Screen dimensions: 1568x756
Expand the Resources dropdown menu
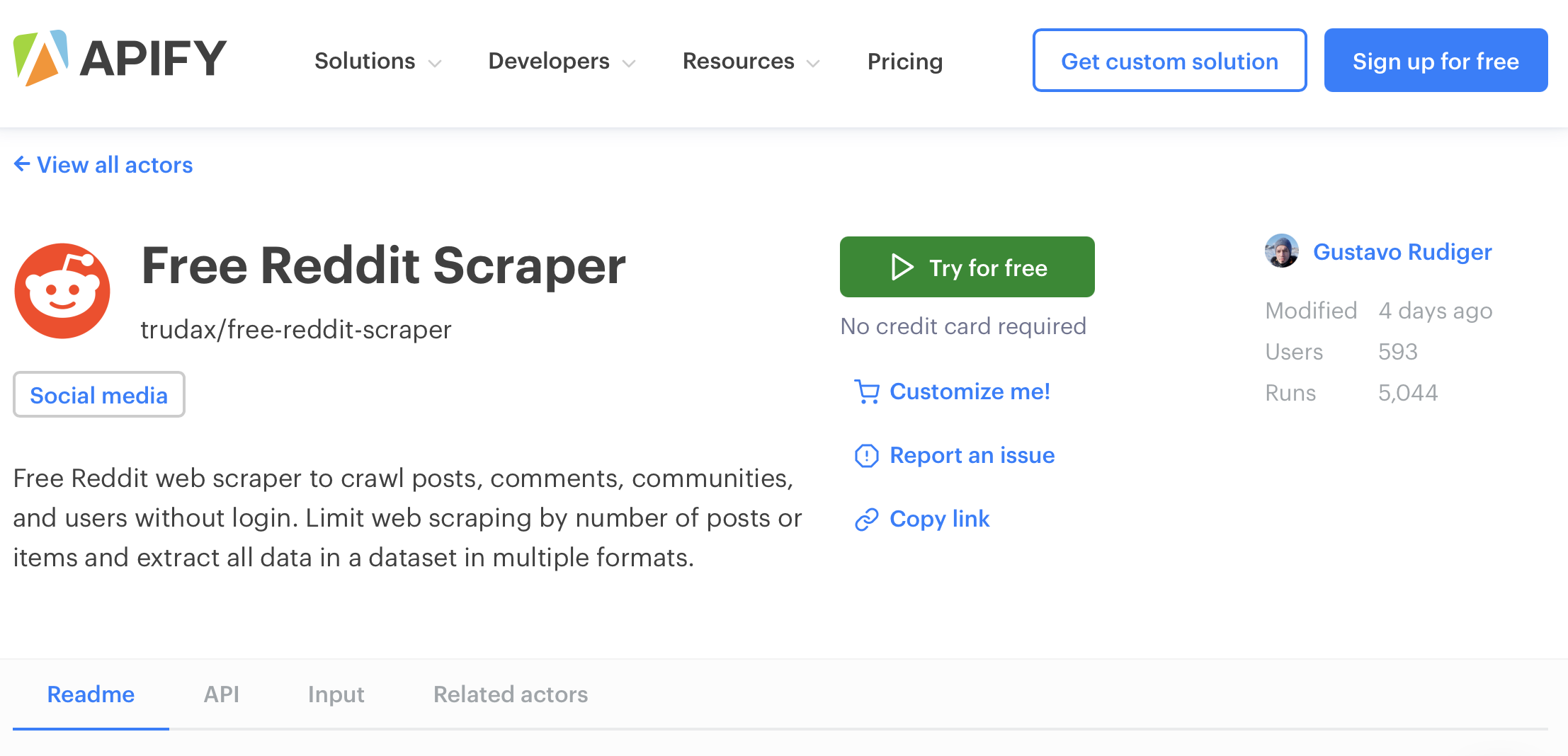coord(751,62)
